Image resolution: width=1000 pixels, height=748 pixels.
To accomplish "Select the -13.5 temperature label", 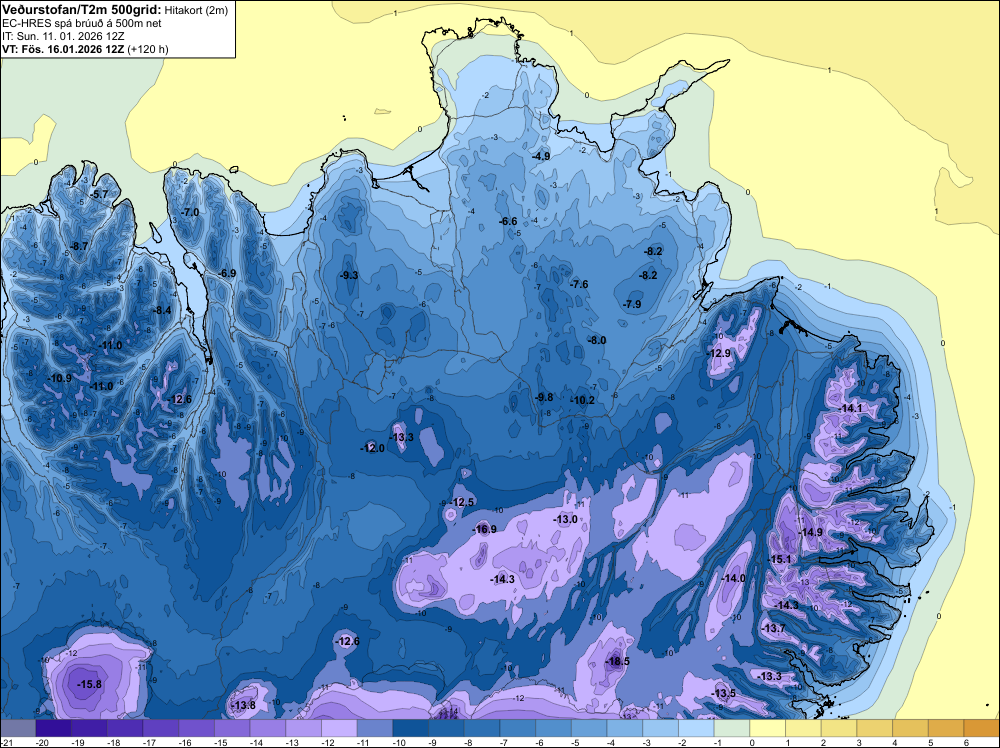I will (x=724, y=693).
